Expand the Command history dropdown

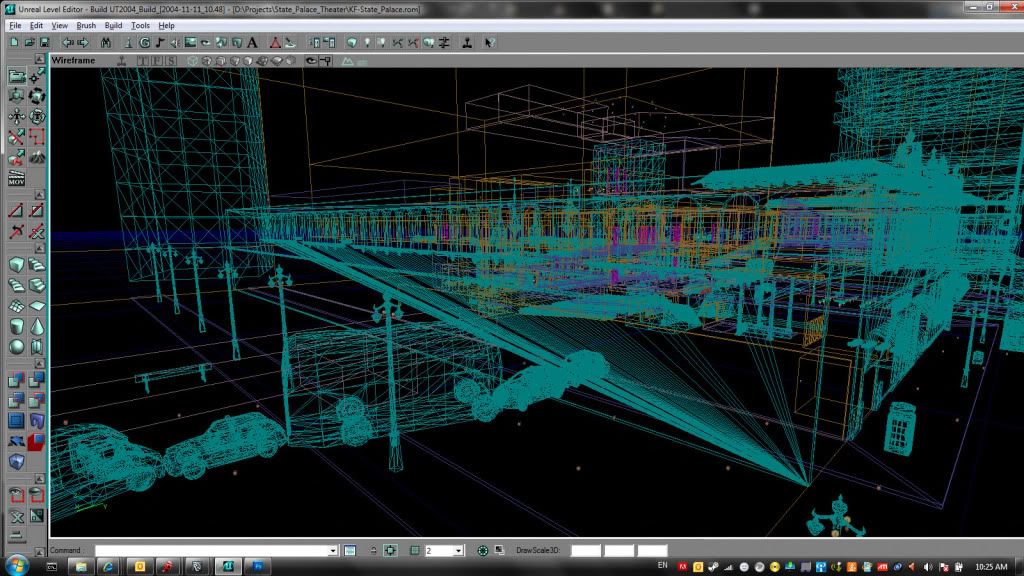(333, 551)
